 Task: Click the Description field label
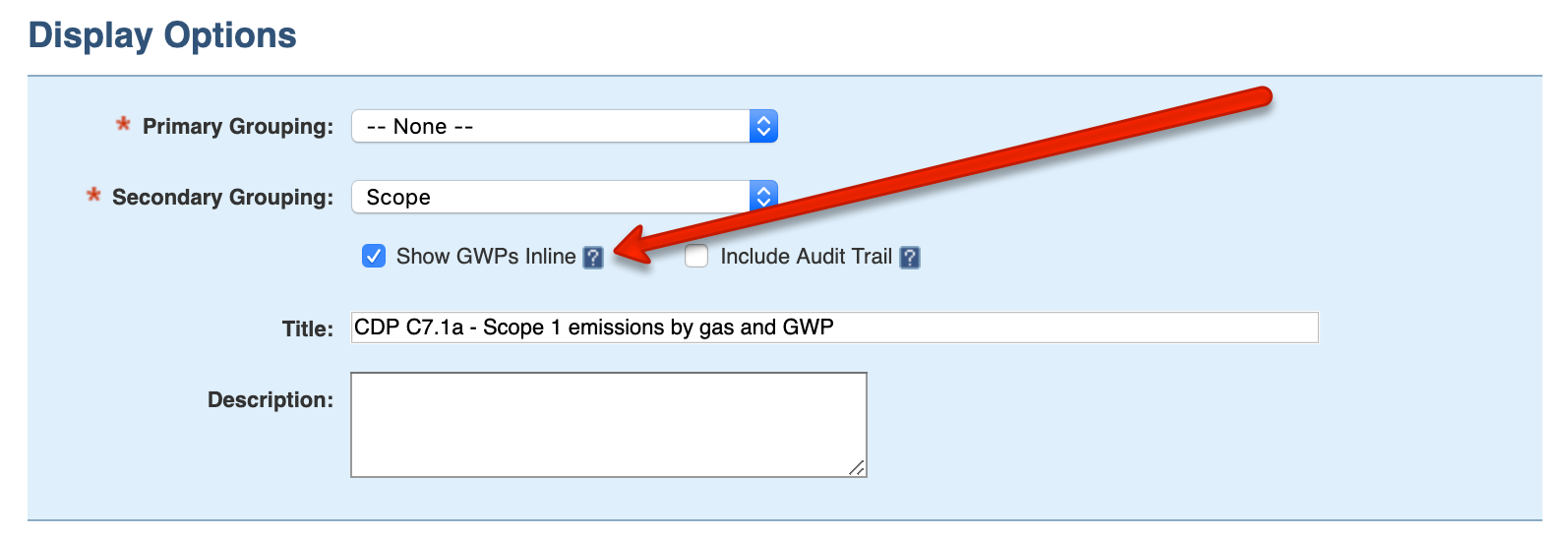click(x=271, y=400)
